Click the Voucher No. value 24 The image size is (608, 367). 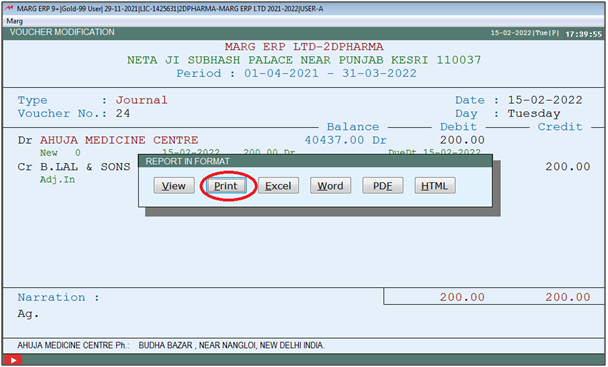point(123,113)
